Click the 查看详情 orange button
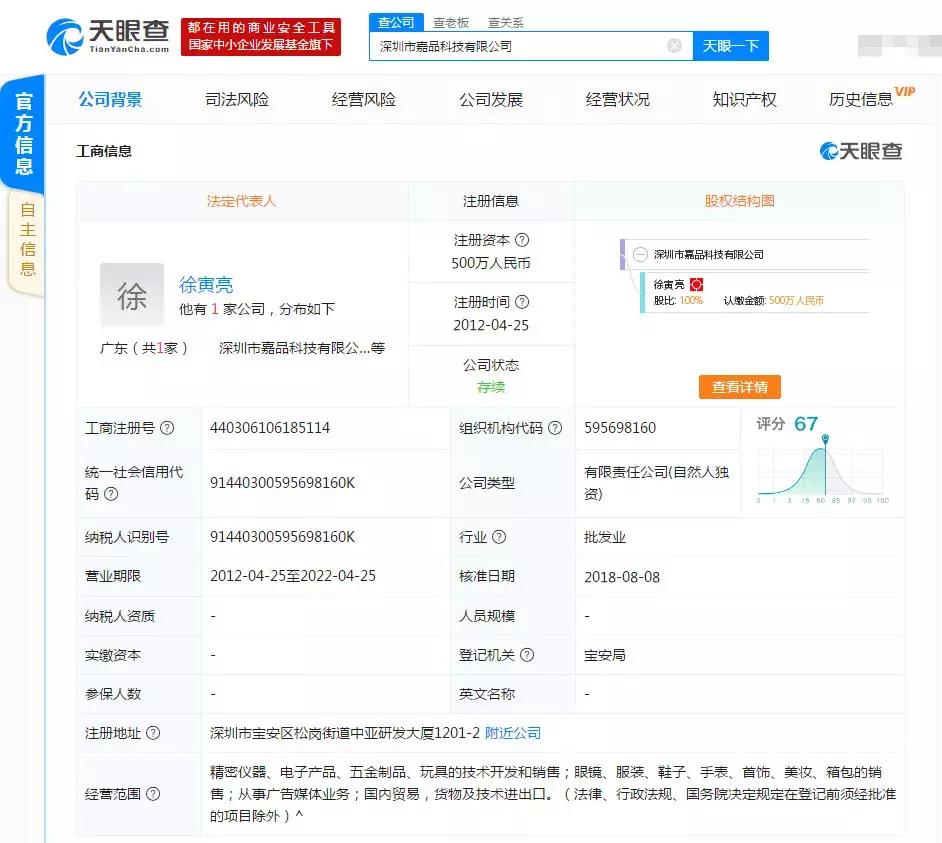Viewport: 942px width, 843px height. (x=739, y=387)
